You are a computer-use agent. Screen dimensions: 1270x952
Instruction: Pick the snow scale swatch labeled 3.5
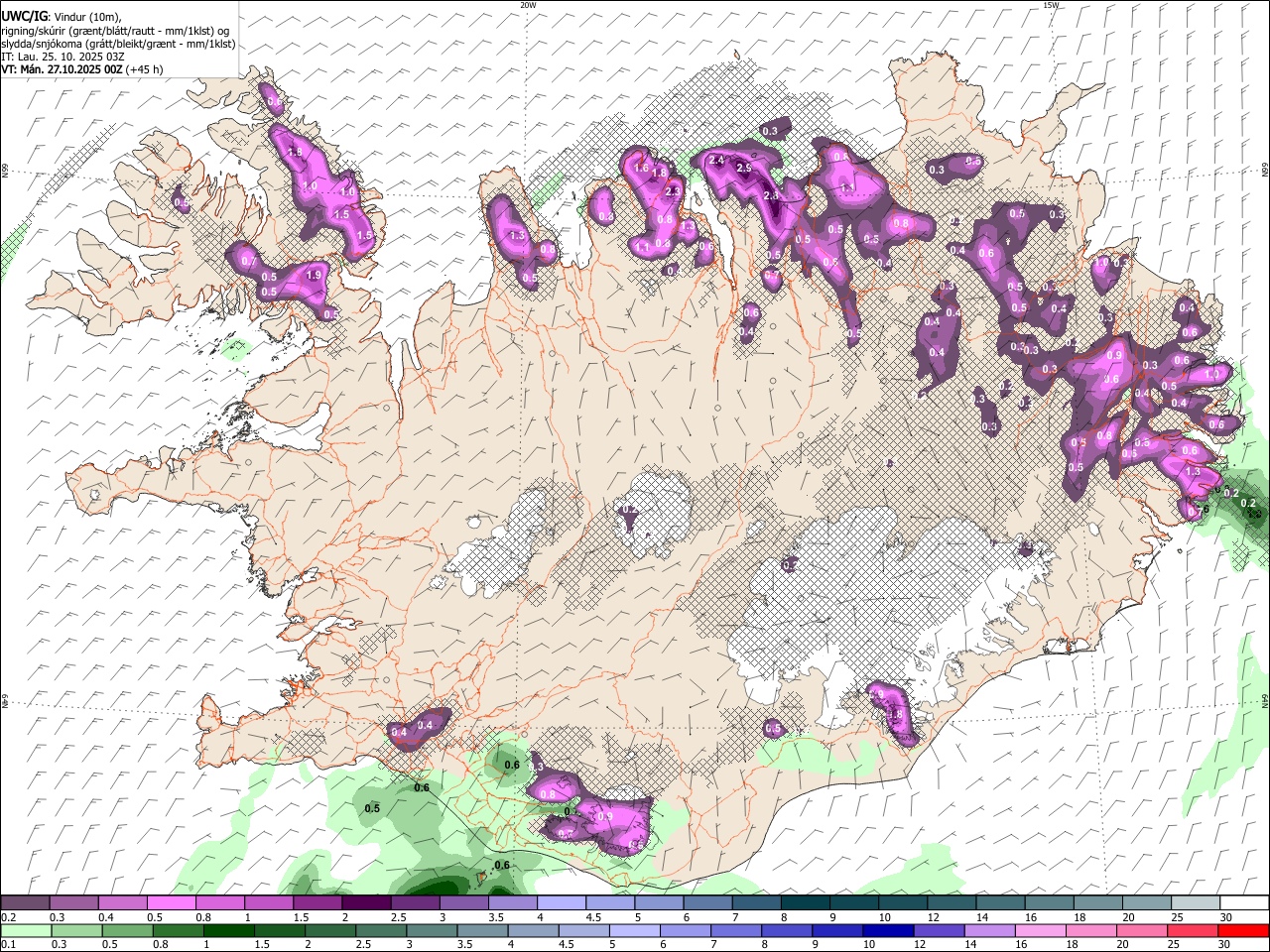tap(512, 903)
